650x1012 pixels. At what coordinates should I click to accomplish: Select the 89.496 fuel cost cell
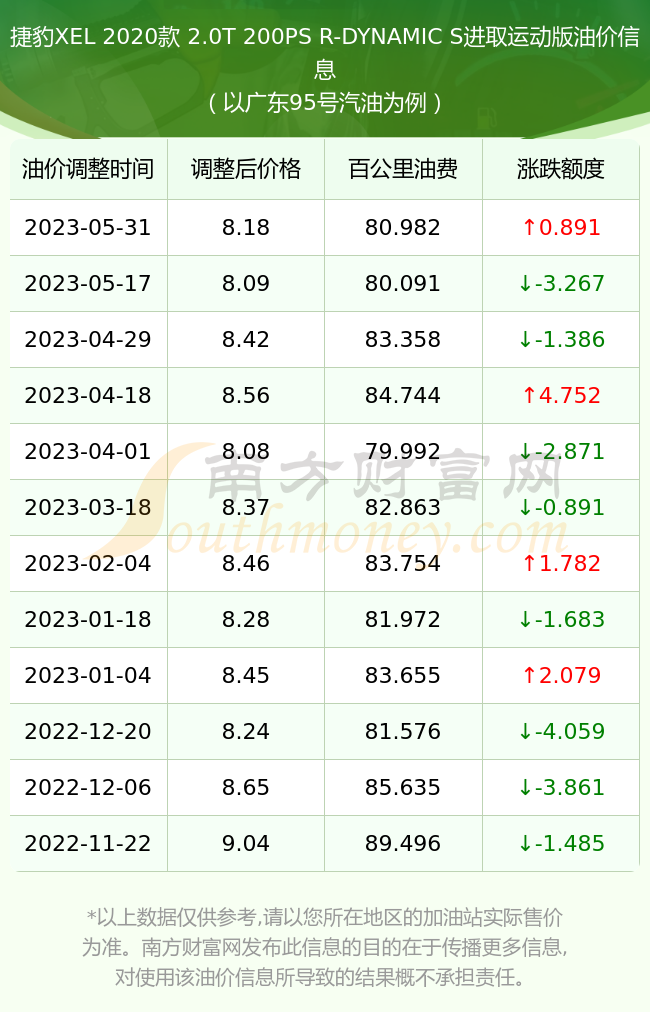click(x=403, y=843)
